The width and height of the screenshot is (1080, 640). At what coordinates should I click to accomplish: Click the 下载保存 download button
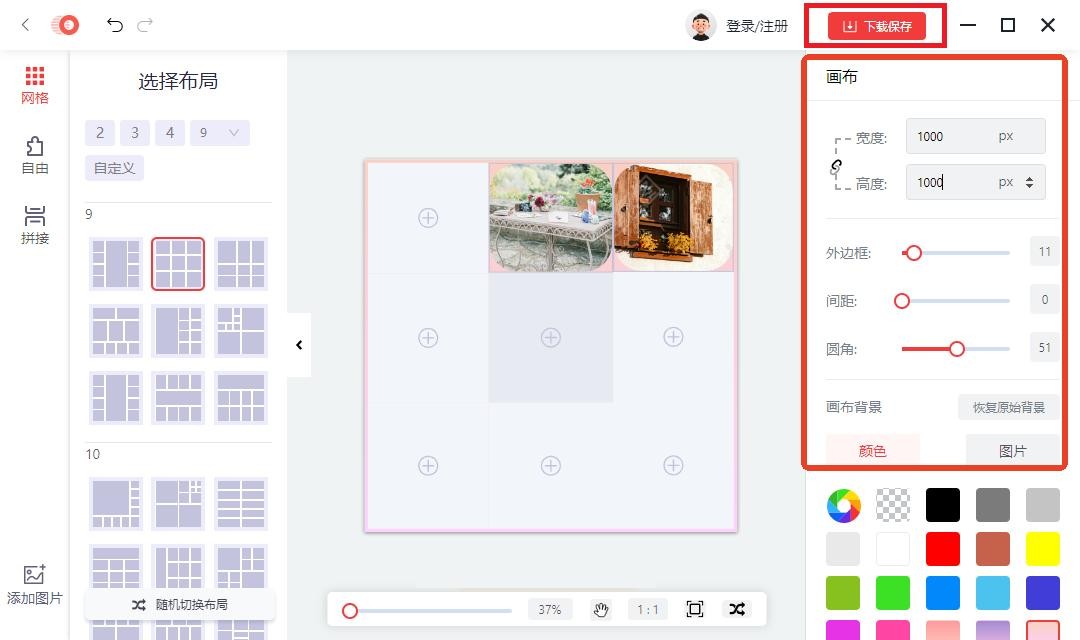tap(877, 26)
